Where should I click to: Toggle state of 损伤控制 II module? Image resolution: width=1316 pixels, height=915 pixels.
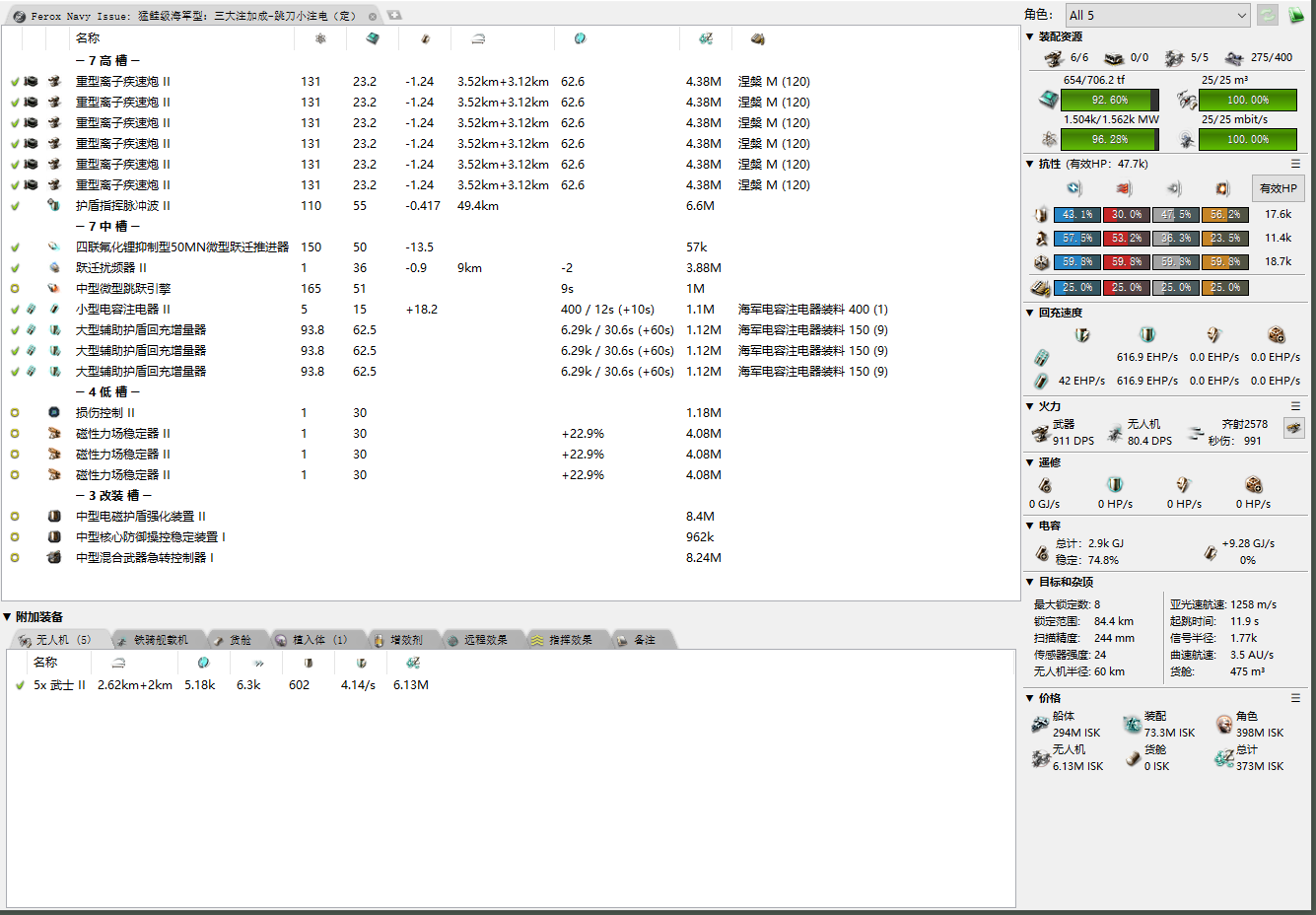coord(15,413)
